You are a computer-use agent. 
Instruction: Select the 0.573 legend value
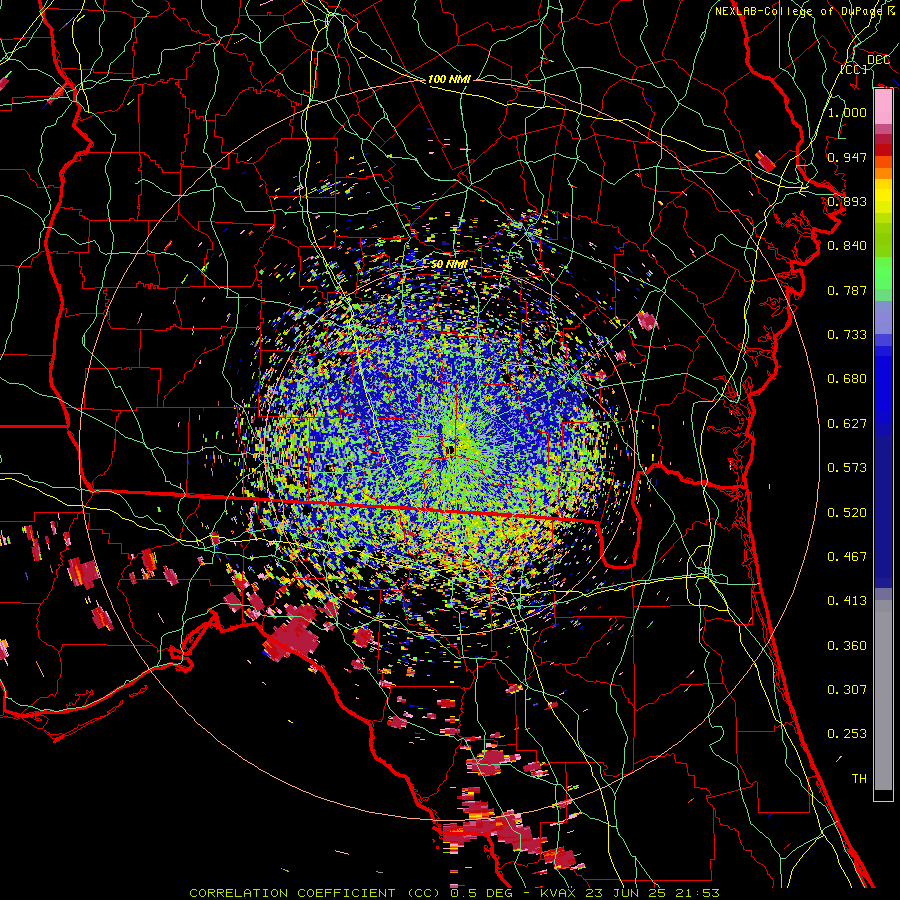[847, 468]
